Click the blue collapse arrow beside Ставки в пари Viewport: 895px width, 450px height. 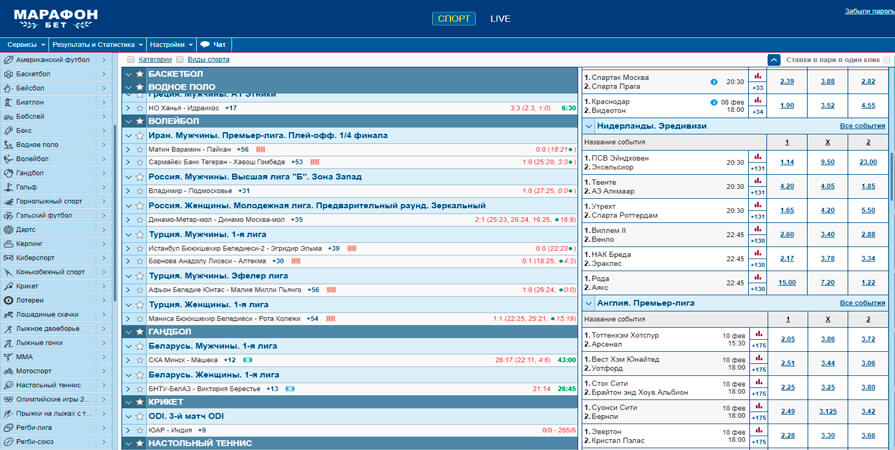tap(774, 60)
